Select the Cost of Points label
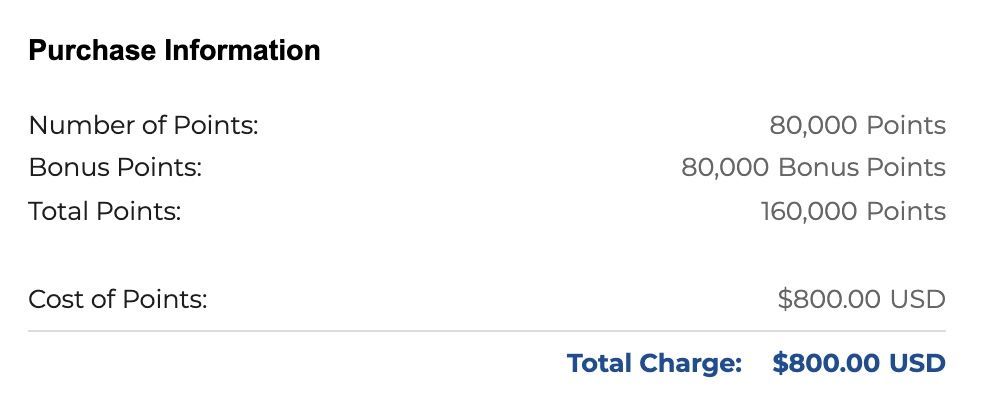 coord(118,299)
